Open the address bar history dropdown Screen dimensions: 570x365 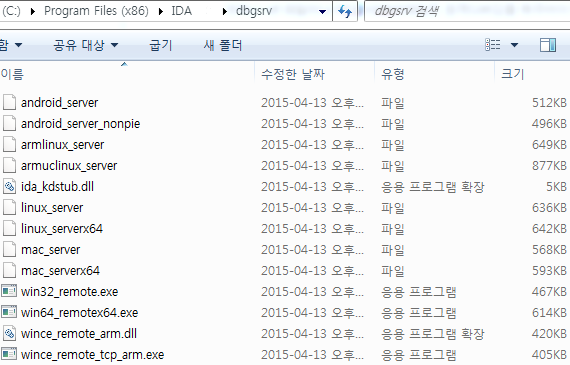click(x=322, y=12)
